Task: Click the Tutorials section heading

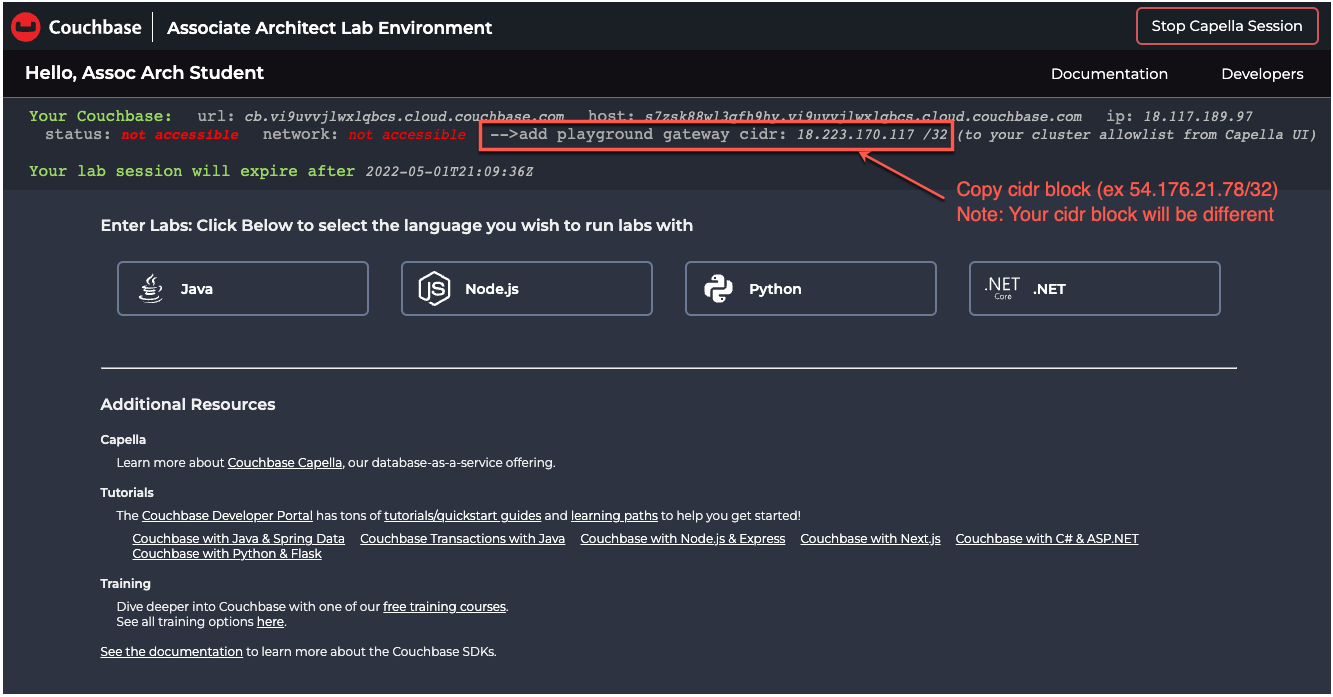Action: click(127, 493)
